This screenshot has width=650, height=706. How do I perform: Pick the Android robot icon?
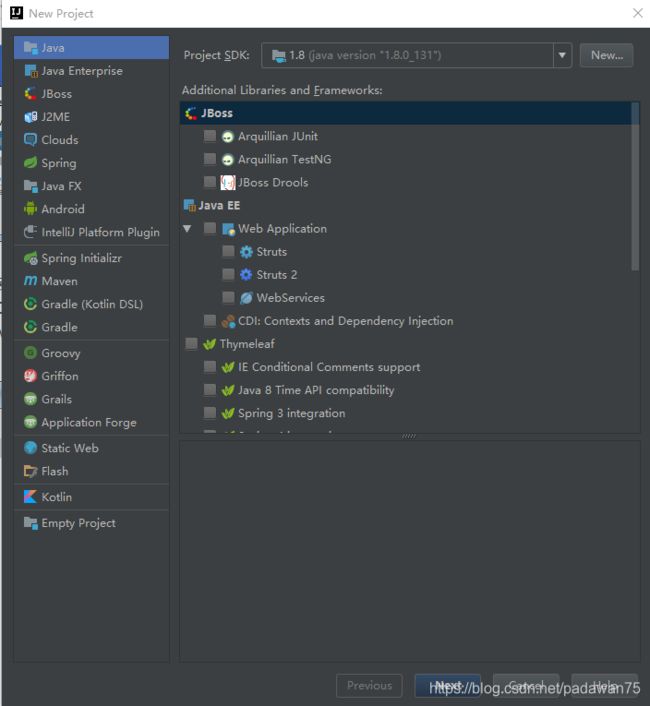pos(31,209)
